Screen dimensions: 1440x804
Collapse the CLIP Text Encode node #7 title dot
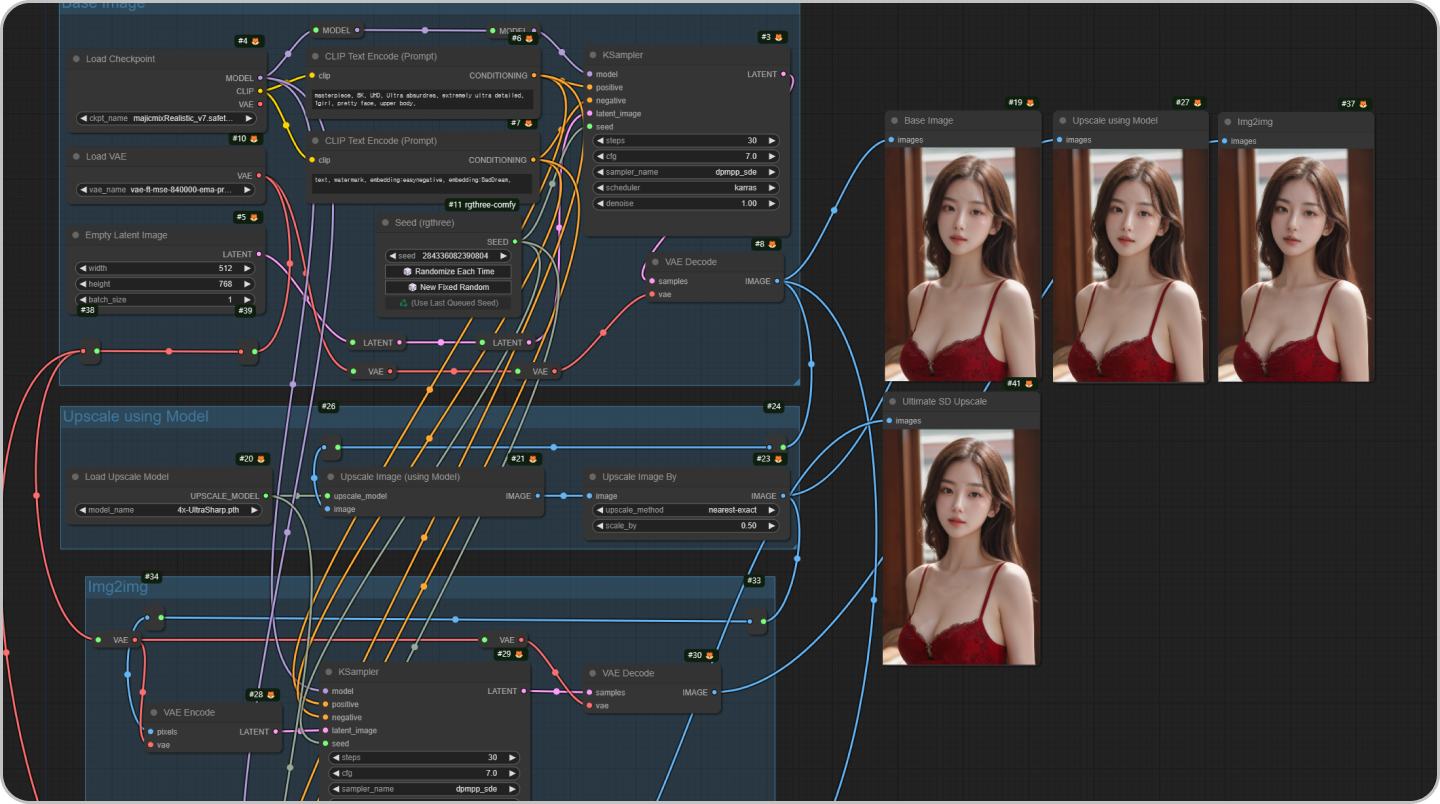point(315,141)
